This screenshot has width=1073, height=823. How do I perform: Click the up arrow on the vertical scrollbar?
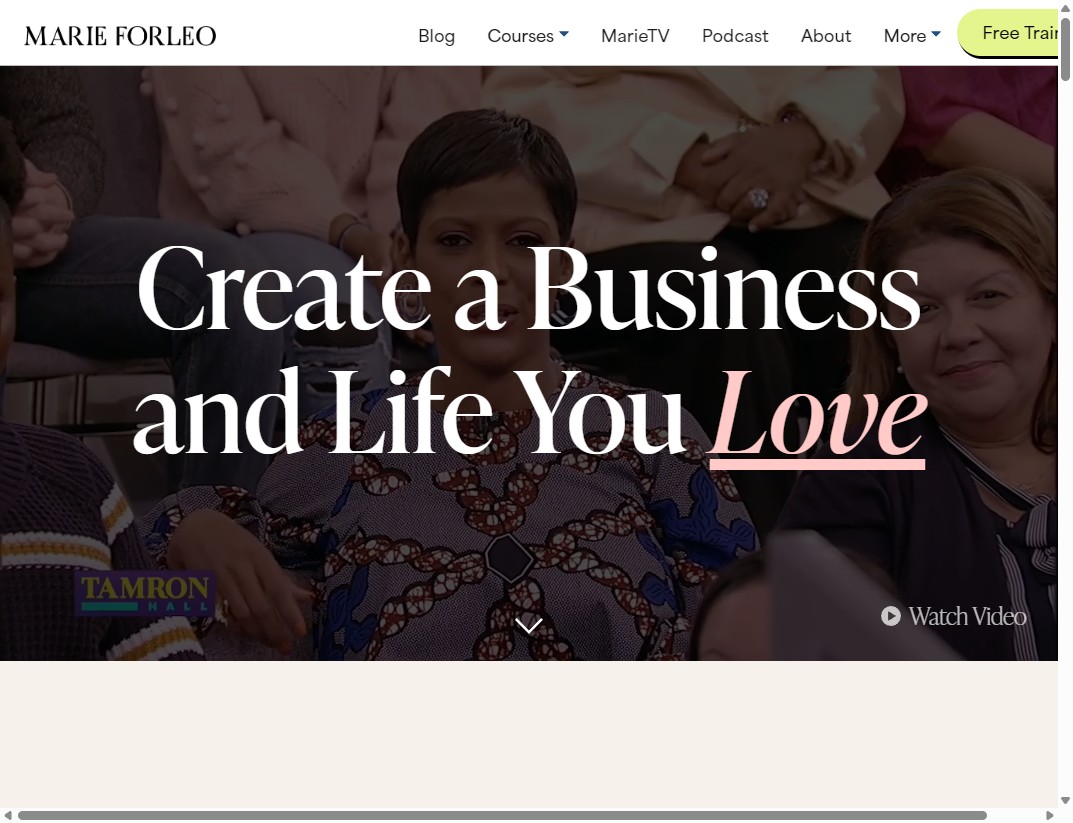coord(1065,8)
